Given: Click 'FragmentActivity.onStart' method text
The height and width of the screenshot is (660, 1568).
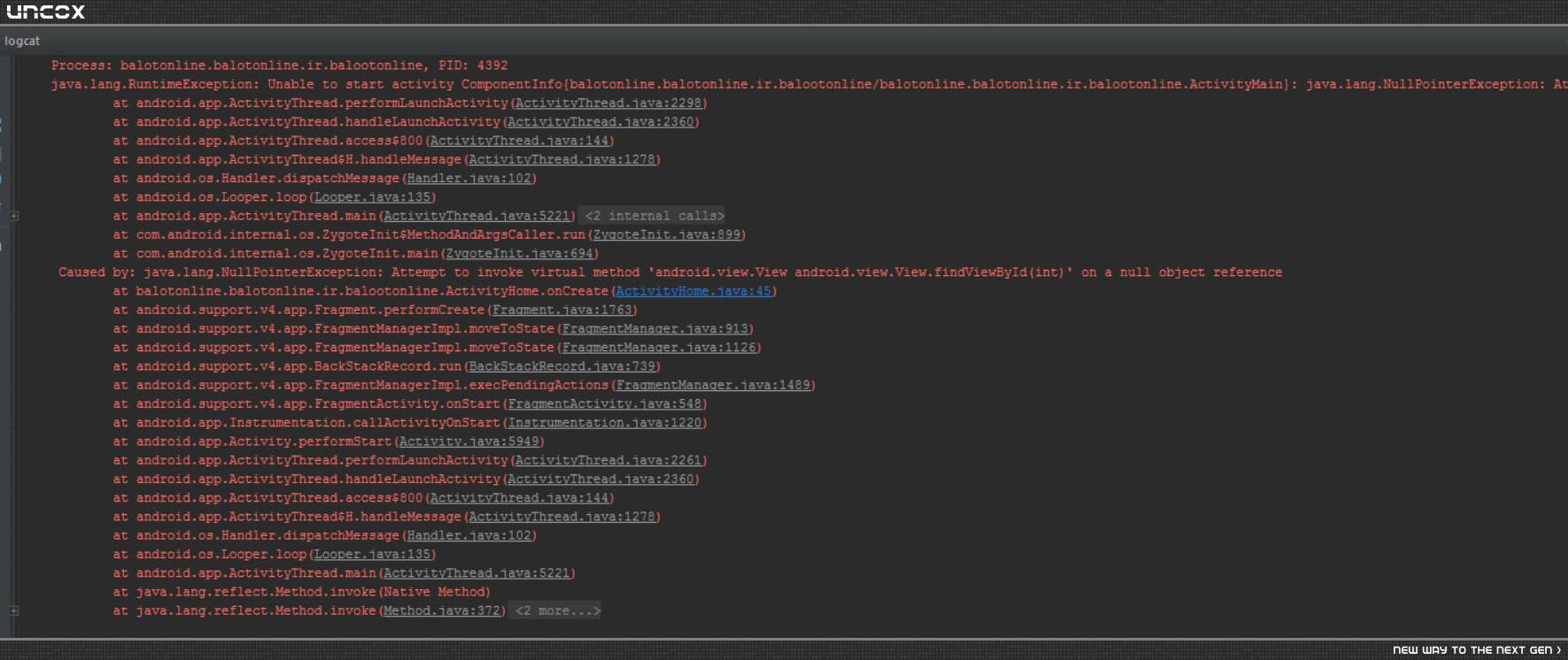Looking at the screenshot, I should point(407,403).
